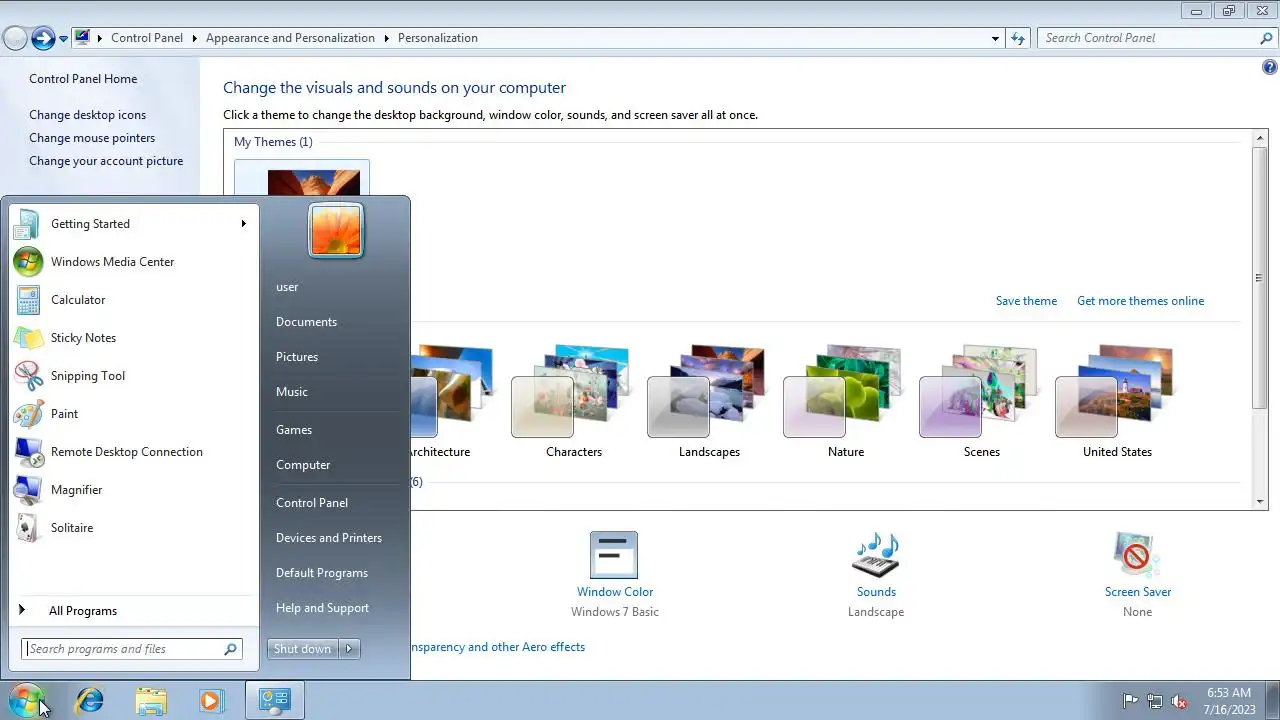Open Computer from Start menu
The width and height of the screenshot is (1280, 720).
303,465
